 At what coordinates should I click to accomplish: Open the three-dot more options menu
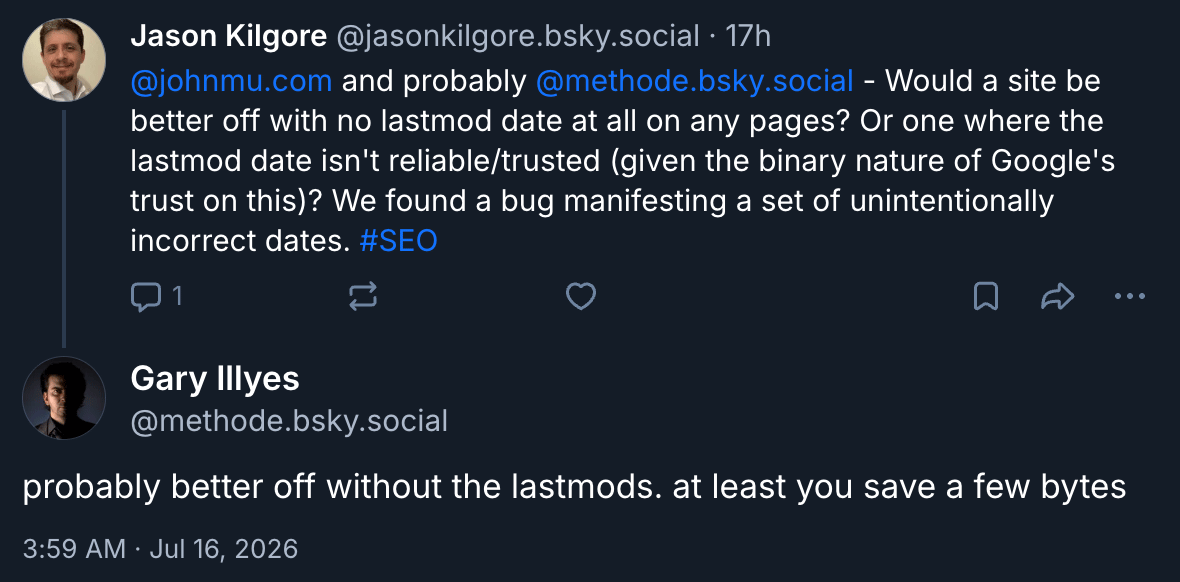point(1129,297)
